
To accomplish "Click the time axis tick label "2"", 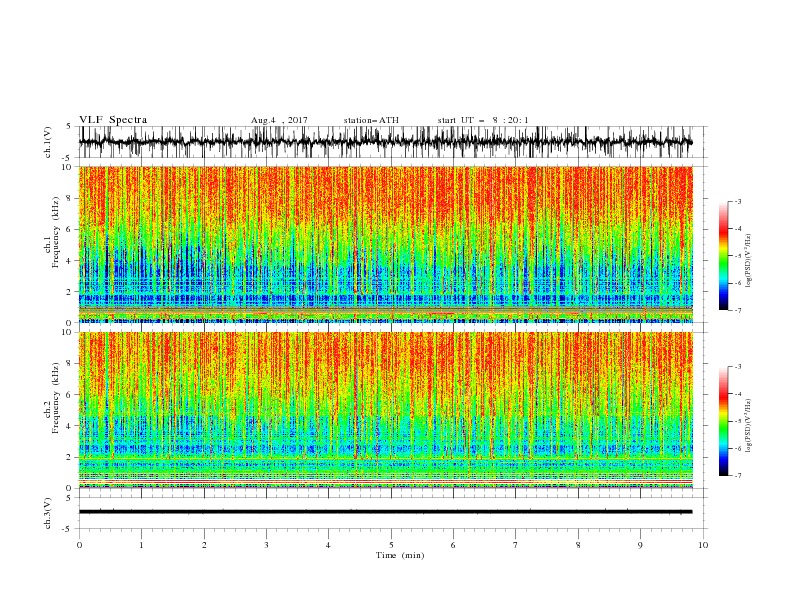I will [x=204, y=545].
